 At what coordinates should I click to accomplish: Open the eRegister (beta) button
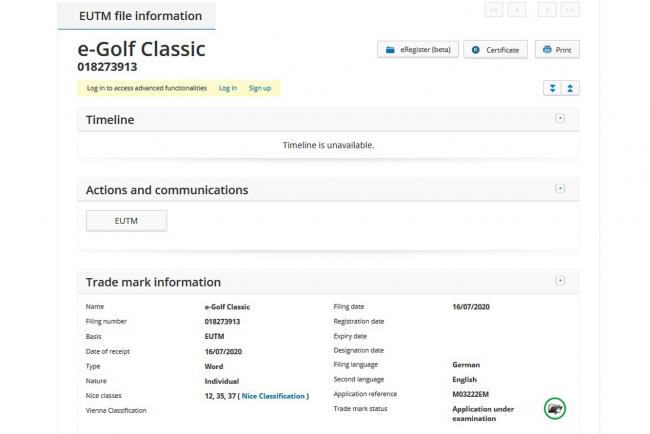click(418, 50)
